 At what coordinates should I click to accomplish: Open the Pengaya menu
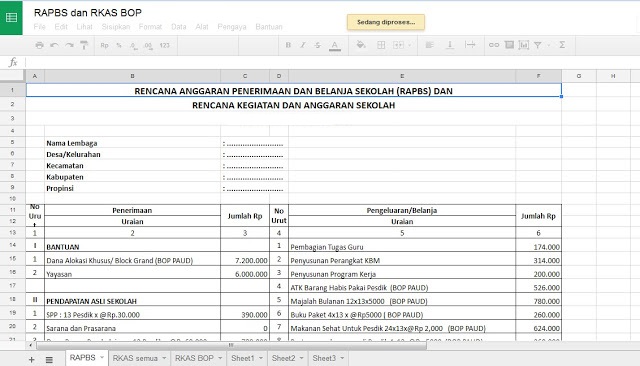coord(232,27)
